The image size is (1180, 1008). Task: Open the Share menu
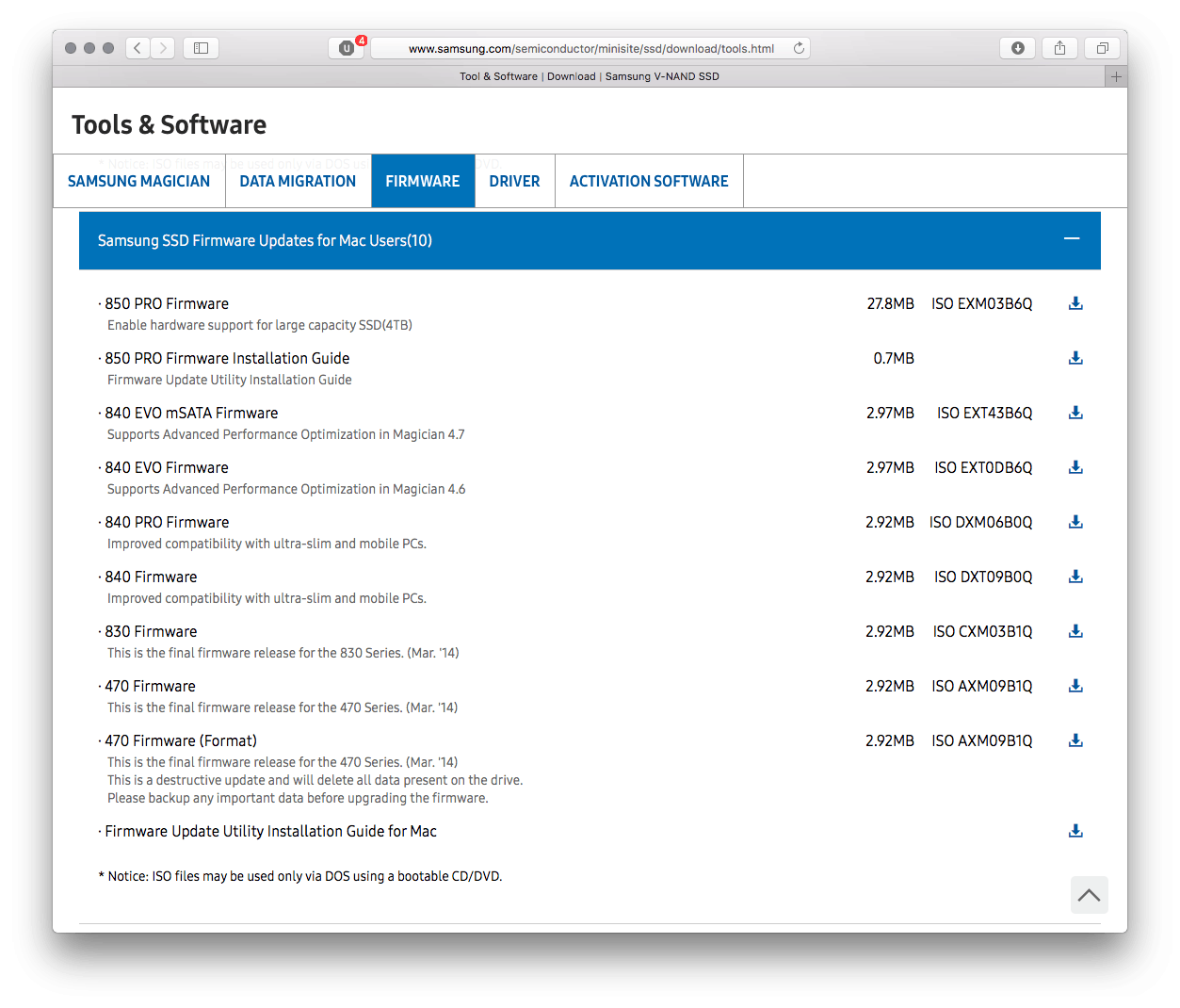coord(1060,48)
